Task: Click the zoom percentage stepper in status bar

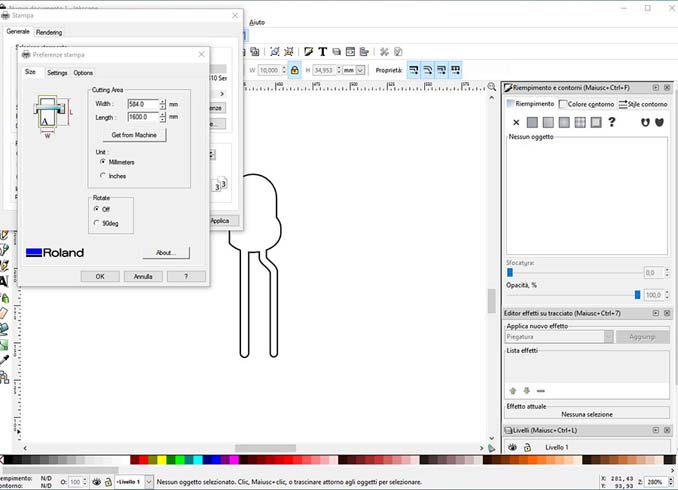Action: [x=670, y=481]
